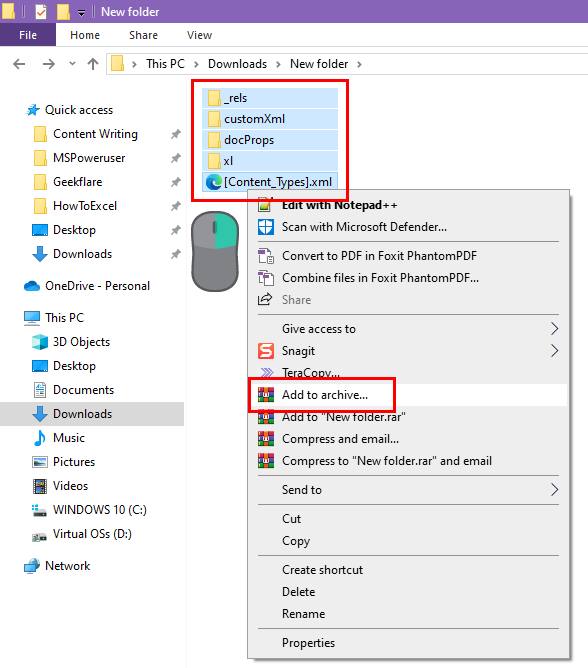The height and width of the screenshot is (668, 588).
Task: Open the recent locations dropdown arrow
Action: click(x=72, y=64)
